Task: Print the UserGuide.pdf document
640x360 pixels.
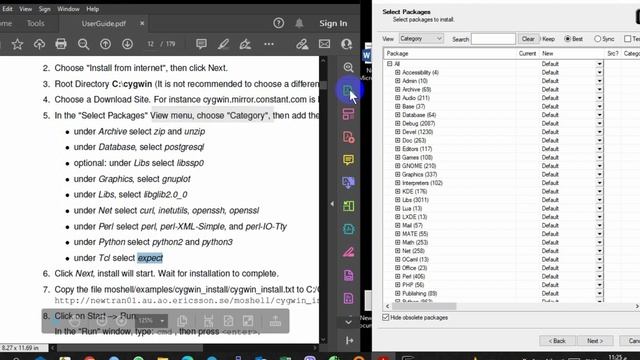Action: pos(61,44)
